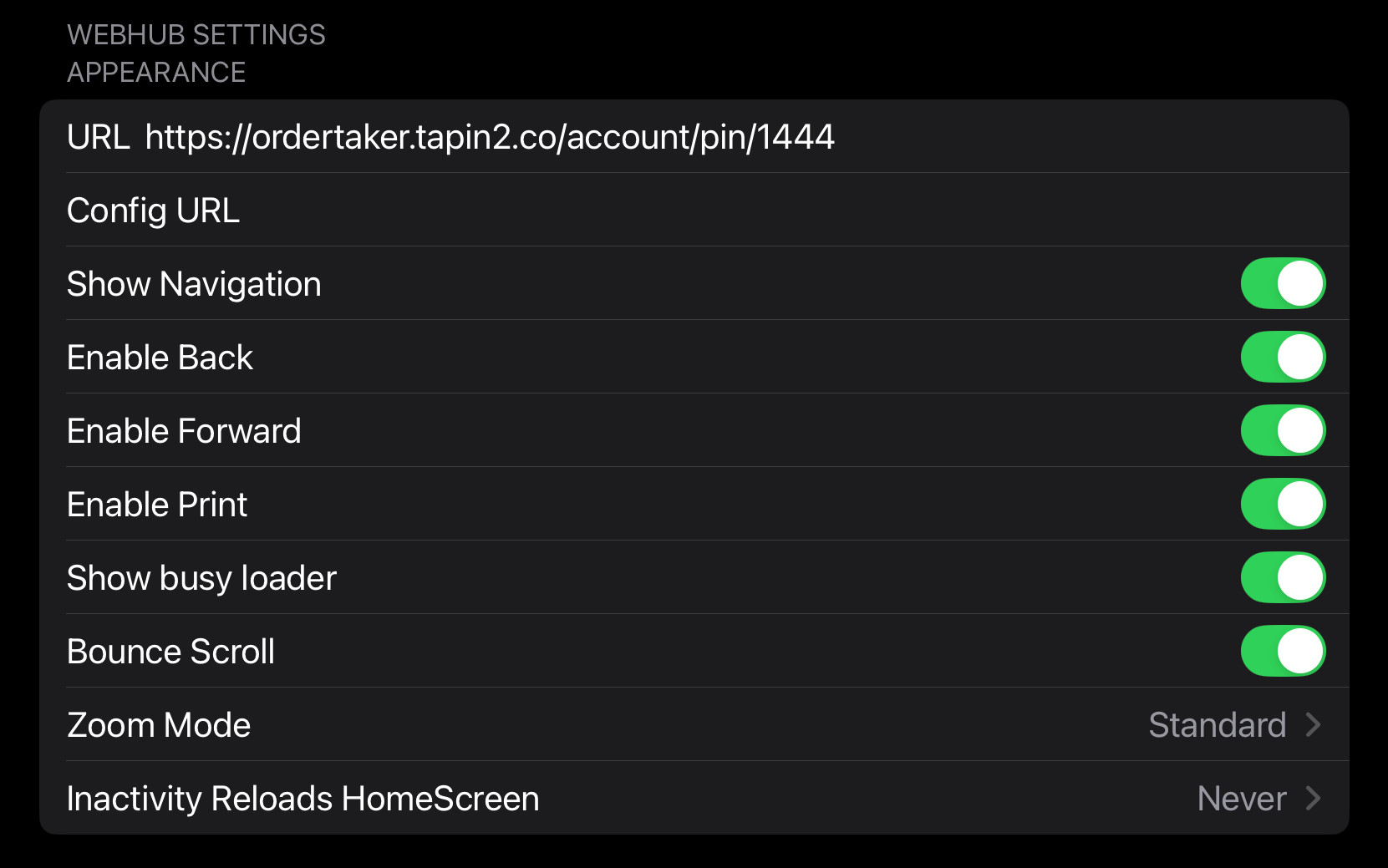Turn off the Enable Back switch
Image resolution: width=1388 pixels, height=868 pixels.
click(1283, 357)
